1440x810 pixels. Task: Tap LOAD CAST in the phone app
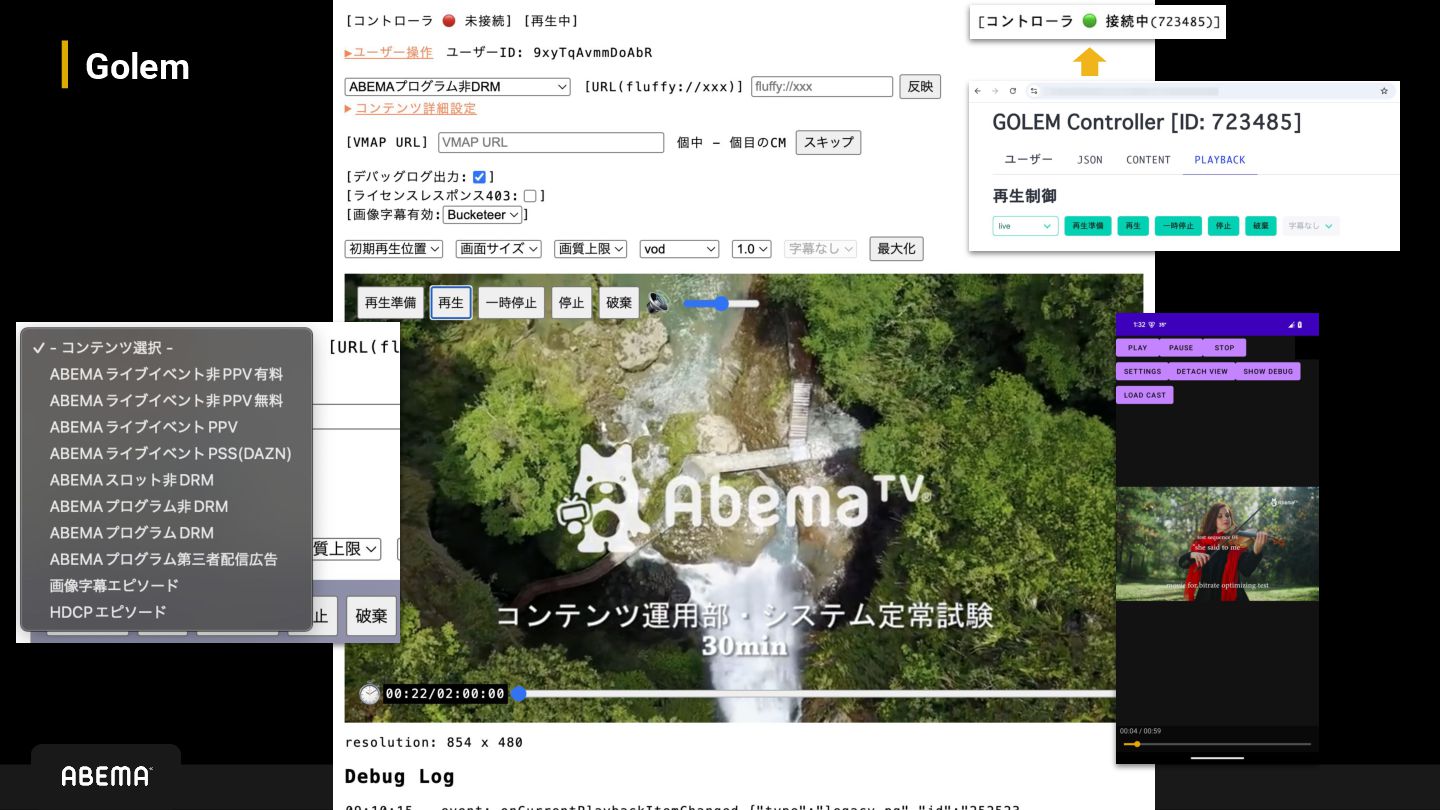[x=1145, y=395]
